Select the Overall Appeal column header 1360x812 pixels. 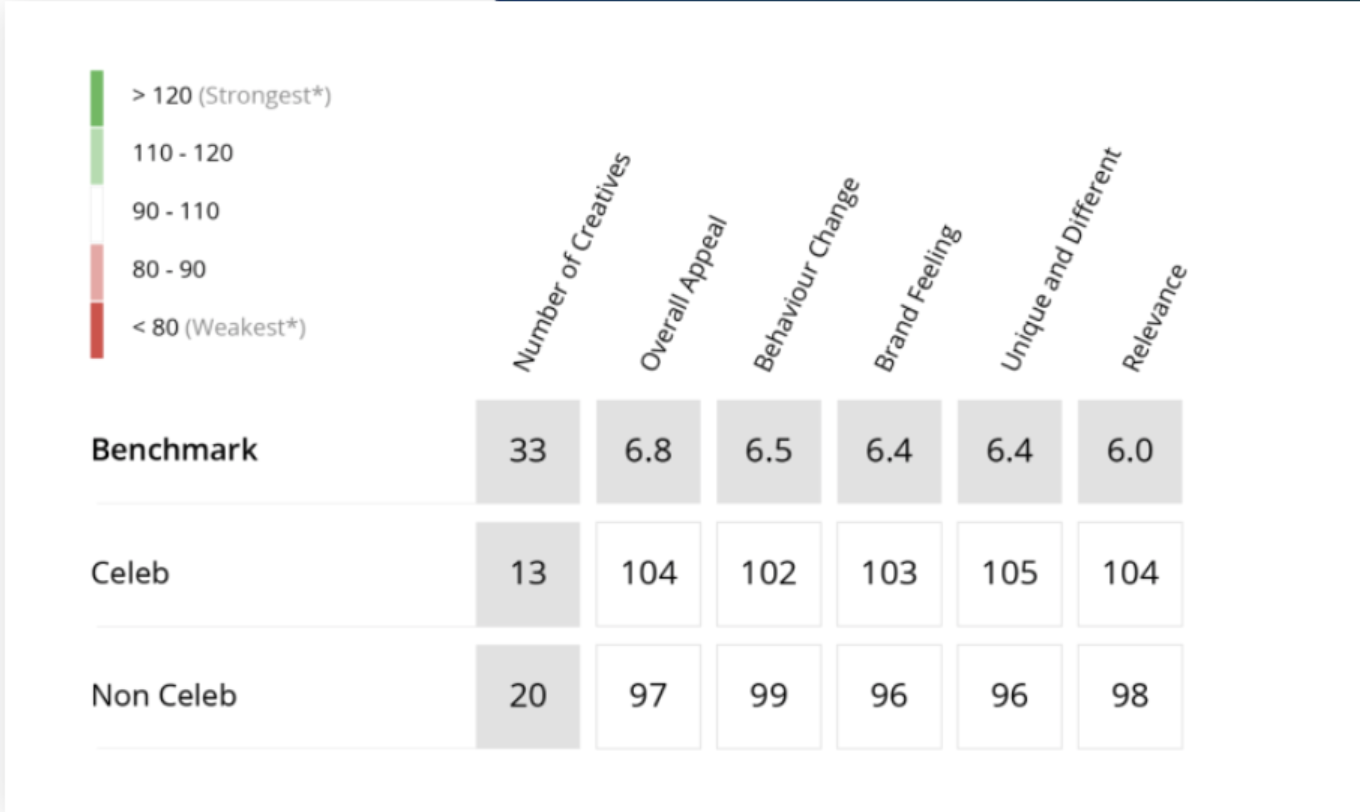click(x=682, y=294)
